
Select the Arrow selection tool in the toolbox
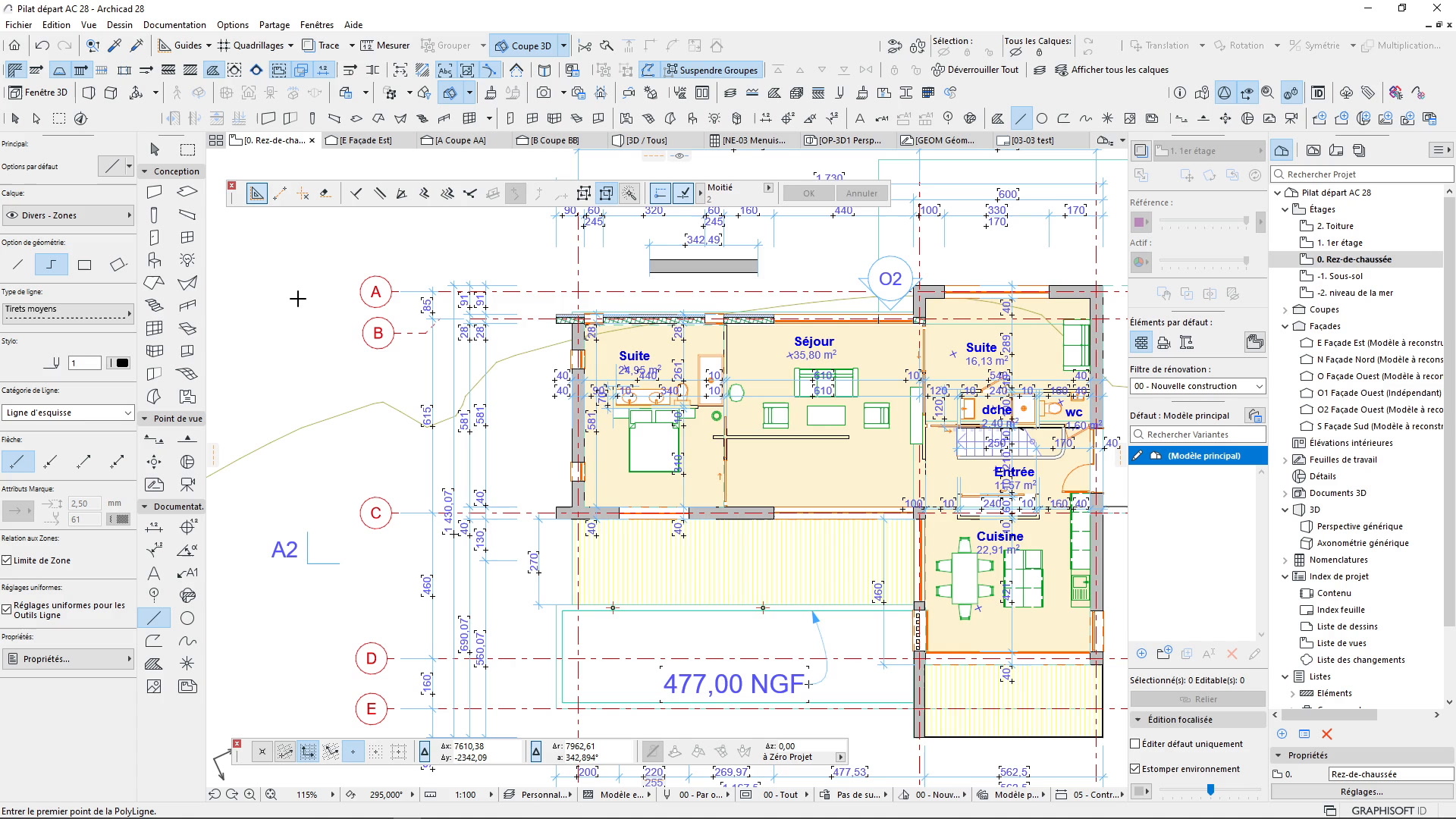coord(155,149)
